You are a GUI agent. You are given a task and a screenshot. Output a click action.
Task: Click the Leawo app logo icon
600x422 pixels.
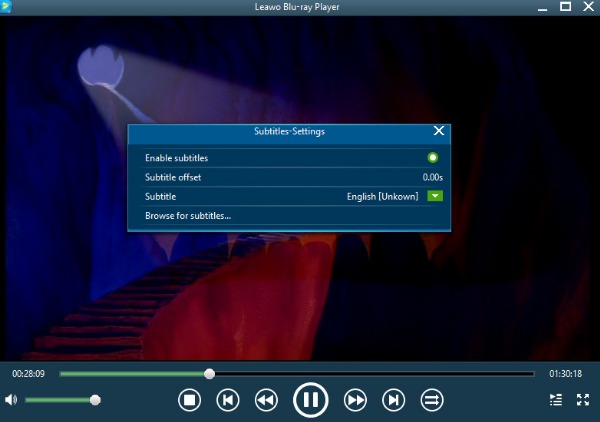click(x=5, y=7)
